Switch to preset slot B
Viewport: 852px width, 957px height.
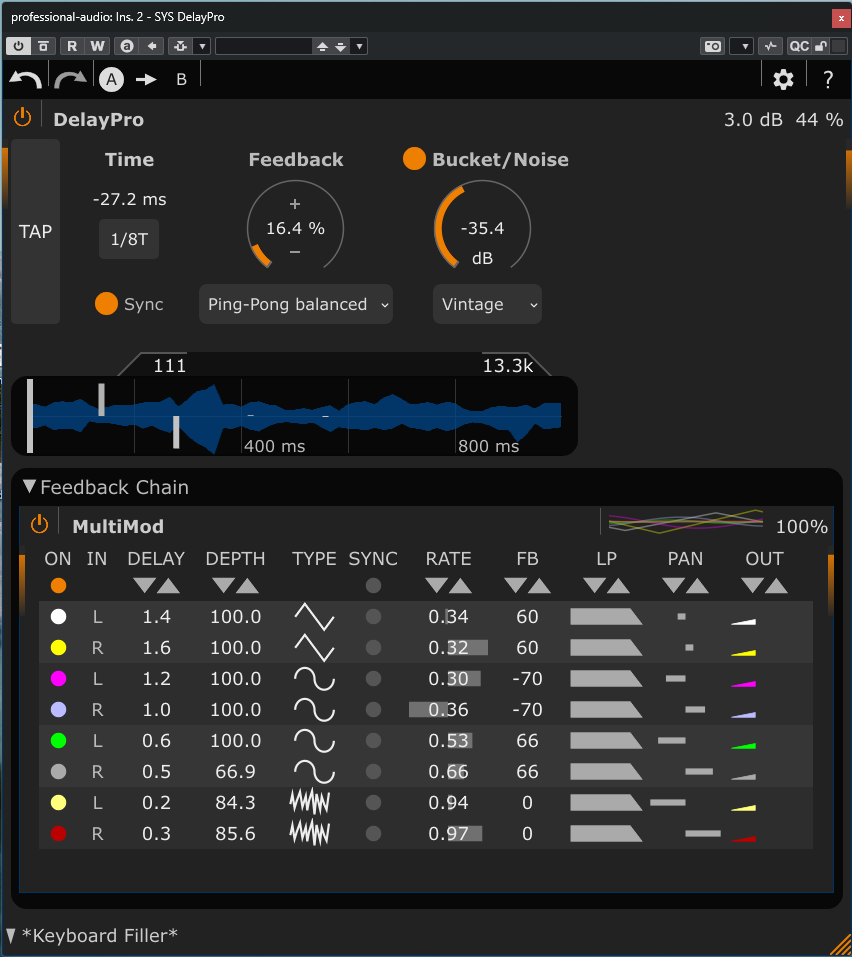[181, 80]
